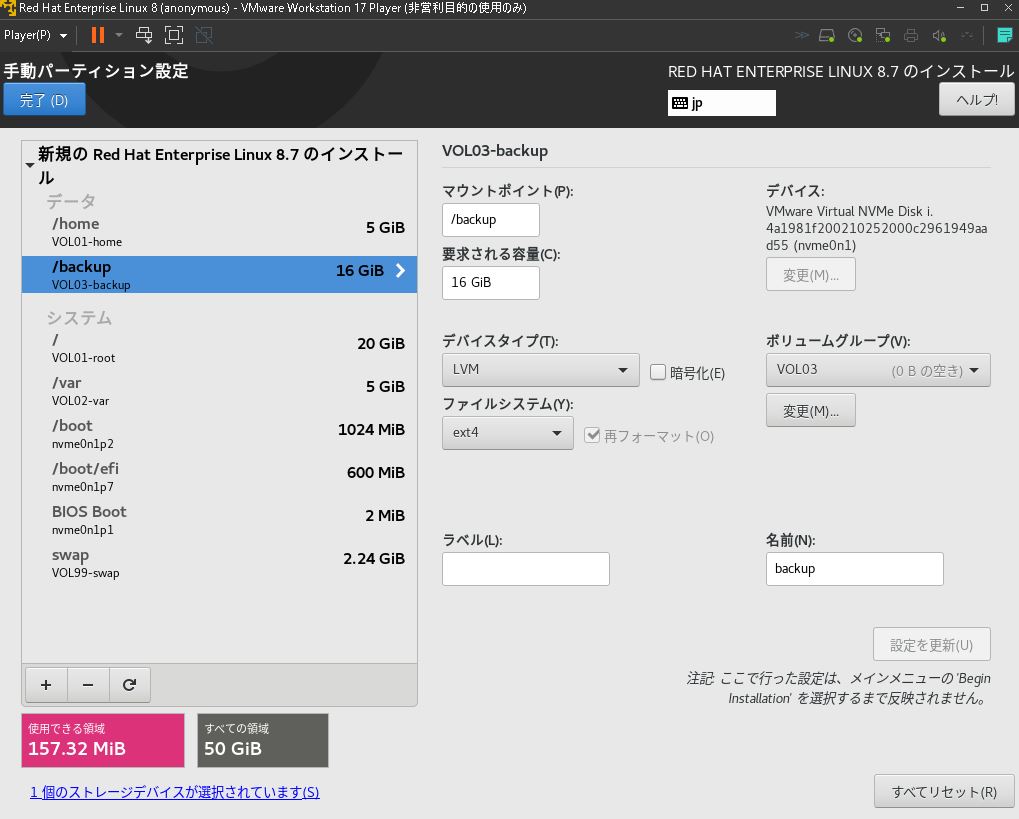Click the 要求される容量 field showing 16 GiB

tap(491, 283)
